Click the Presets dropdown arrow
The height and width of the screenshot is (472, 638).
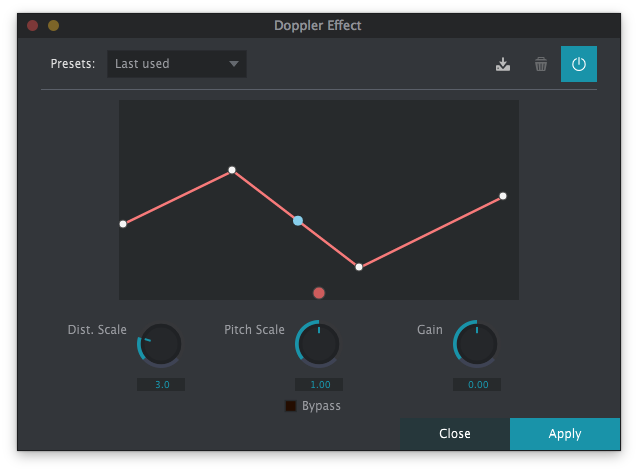234,64
